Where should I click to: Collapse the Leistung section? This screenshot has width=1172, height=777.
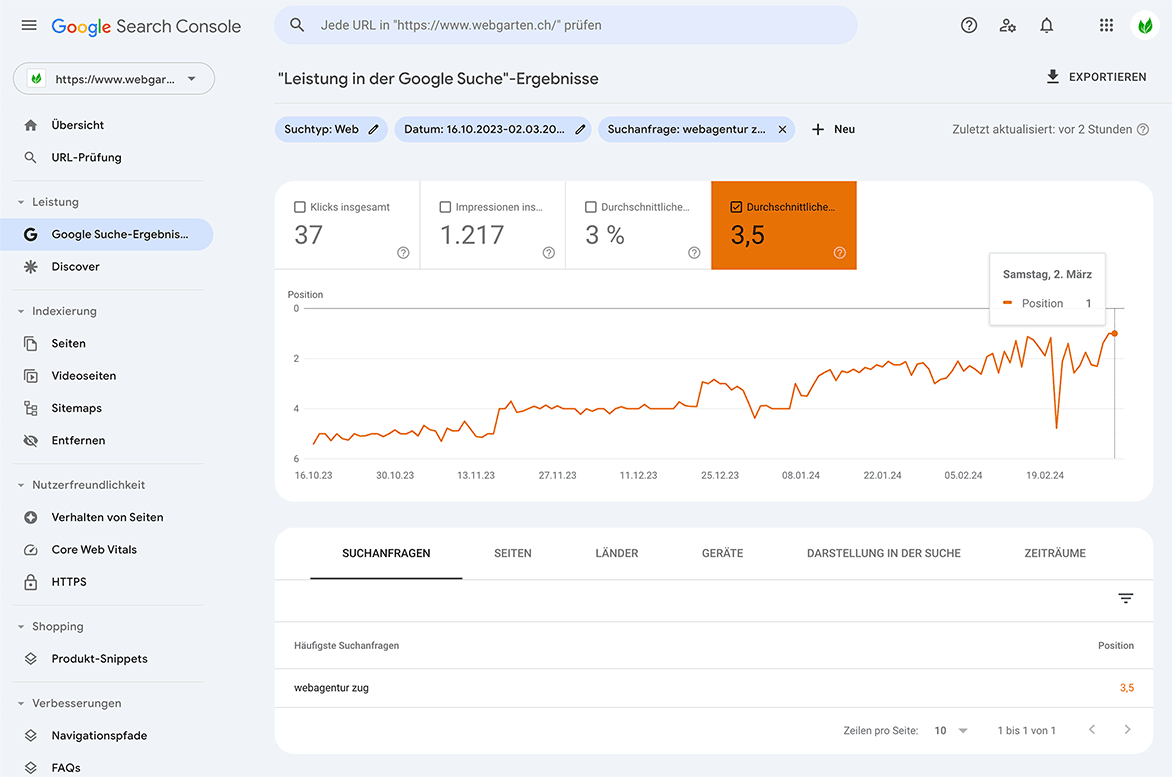21,202
